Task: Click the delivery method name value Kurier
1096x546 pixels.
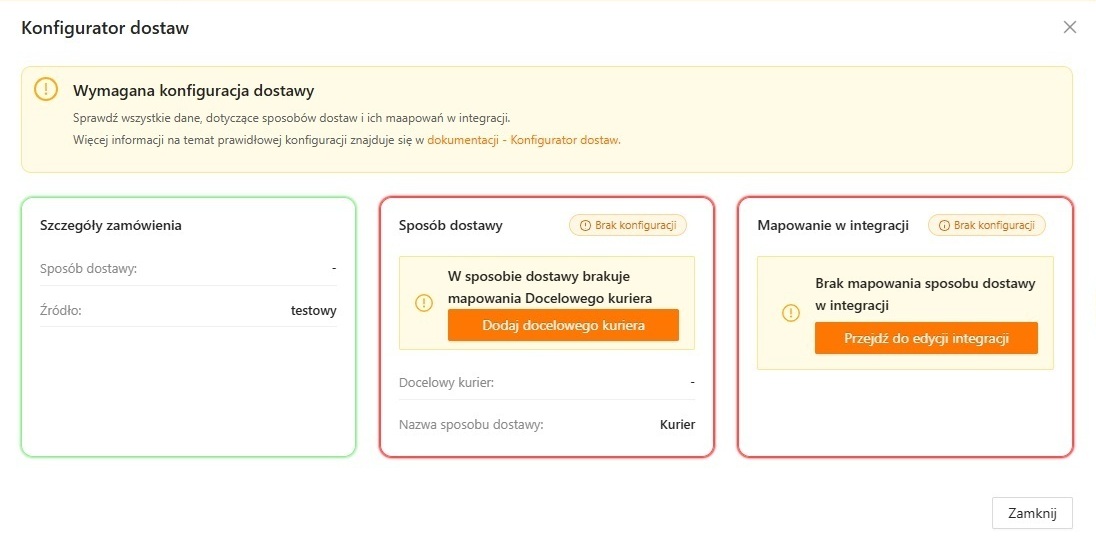Action: click(x=677, y=424)
